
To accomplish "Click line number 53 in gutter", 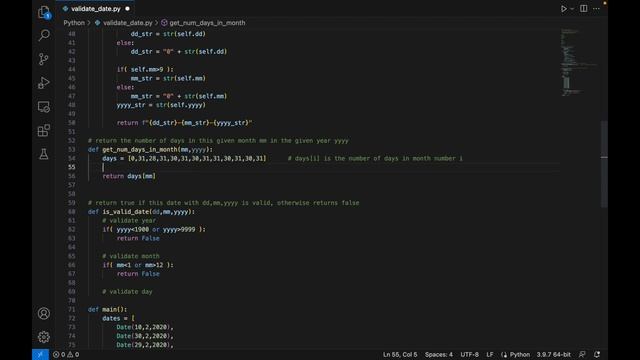I will tap(72, 149).
